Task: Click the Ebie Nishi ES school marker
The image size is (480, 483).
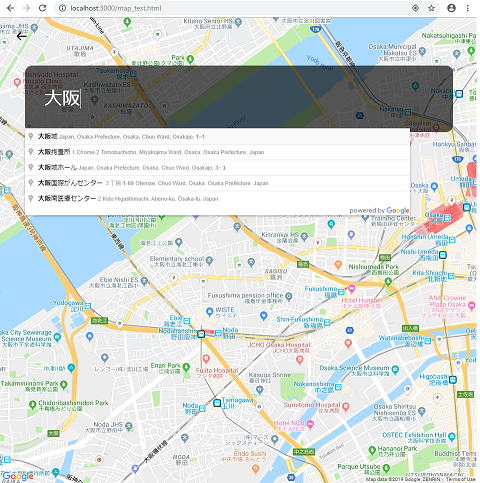Action: click(x=144, y=282)
